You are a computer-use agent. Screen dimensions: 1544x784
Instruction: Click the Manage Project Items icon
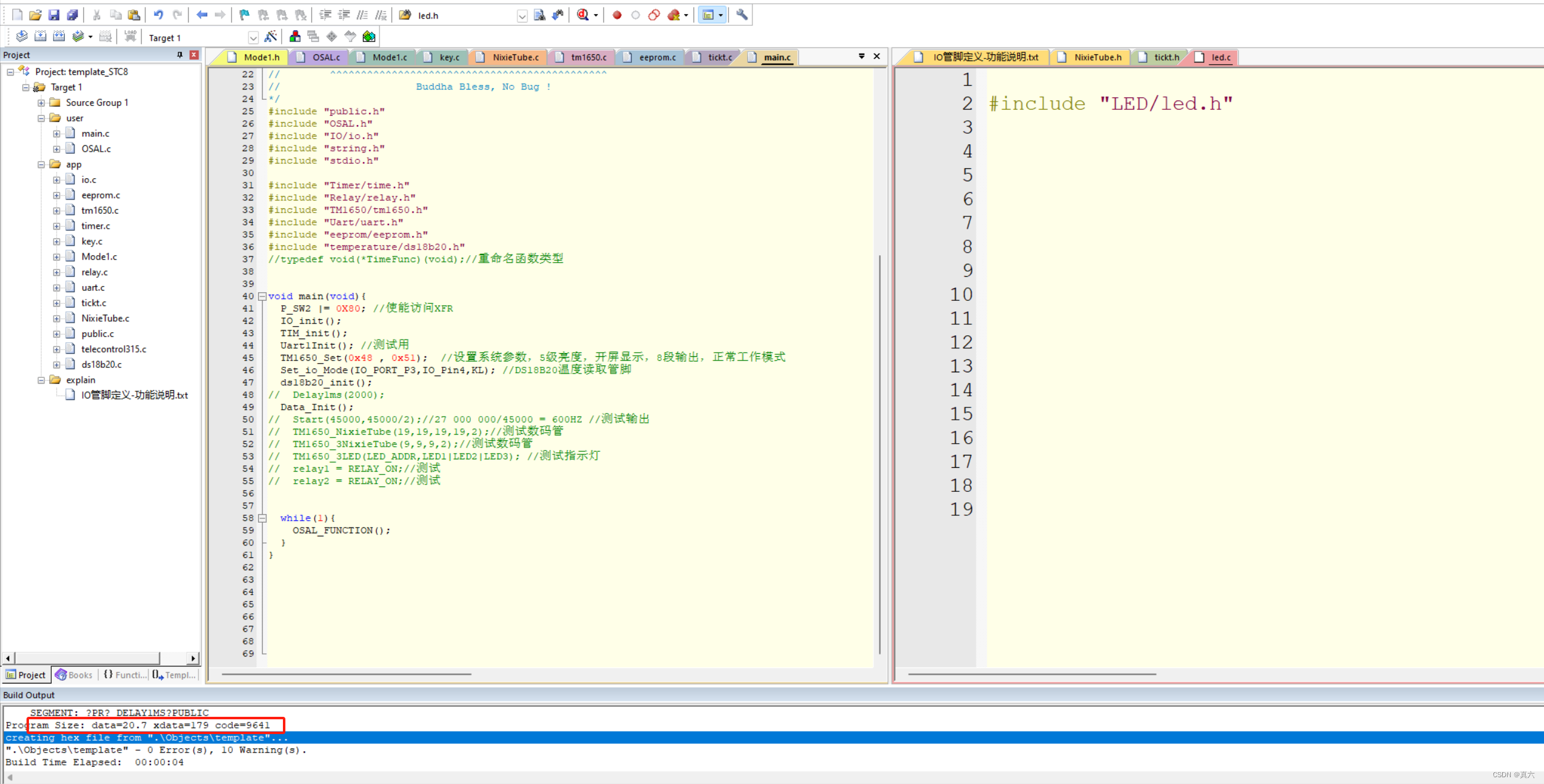click(x=295, y=37)
